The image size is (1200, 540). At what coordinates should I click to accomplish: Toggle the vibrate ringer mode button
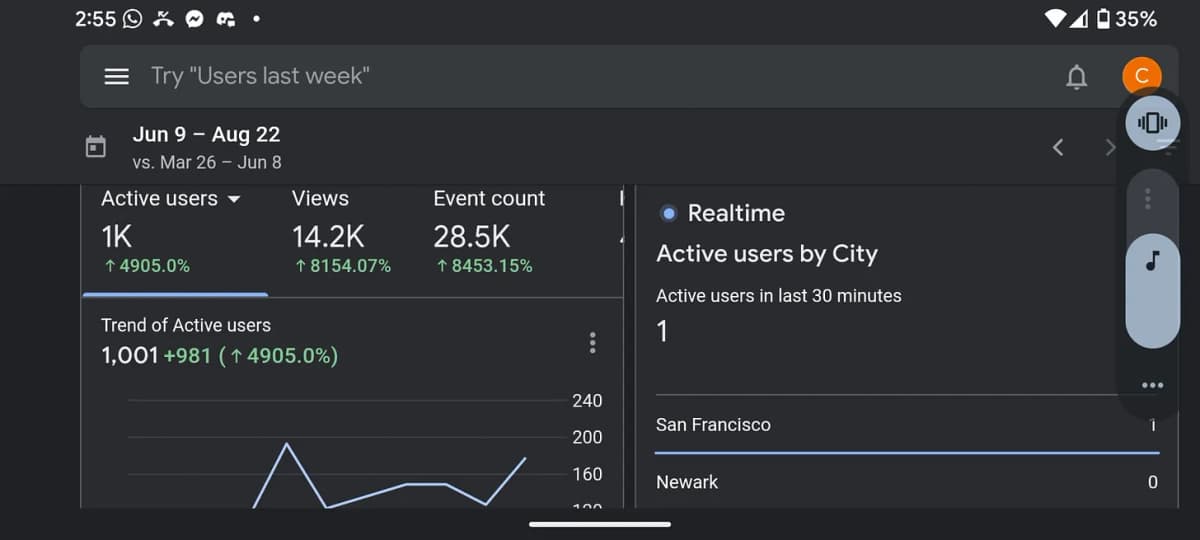pos(1152,123)
